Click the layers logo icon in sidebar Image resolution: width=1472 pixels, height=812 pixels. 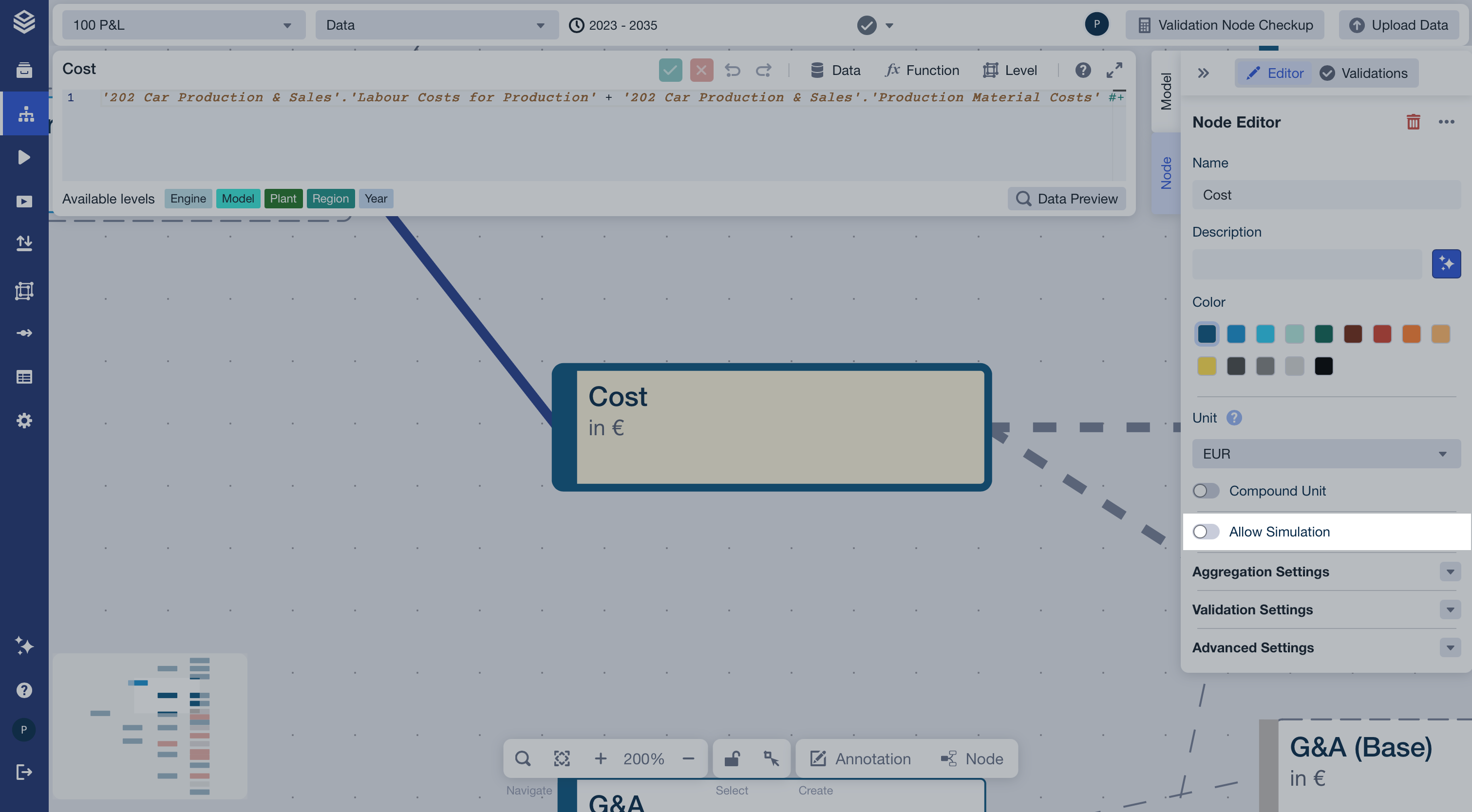(x=24, y=22)
